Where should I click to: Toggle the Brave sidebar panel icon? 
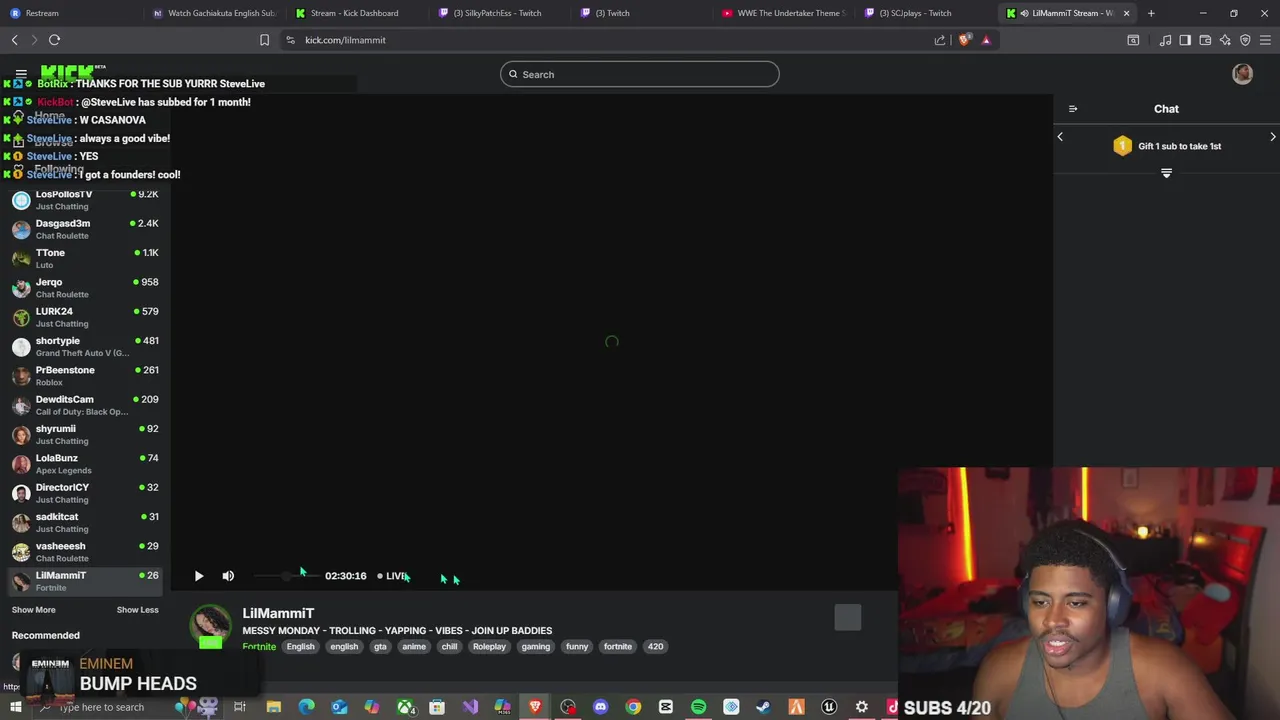pos(1185,40)
